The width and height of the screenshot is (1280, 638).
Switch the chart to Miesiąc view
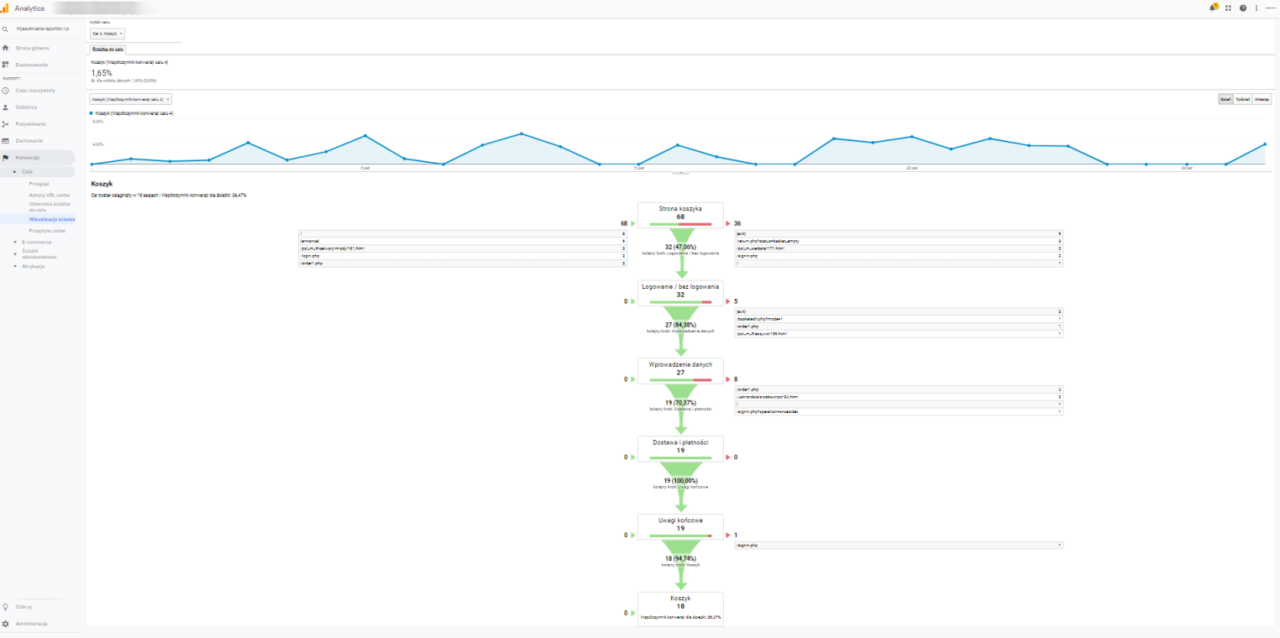[1262, 99]
